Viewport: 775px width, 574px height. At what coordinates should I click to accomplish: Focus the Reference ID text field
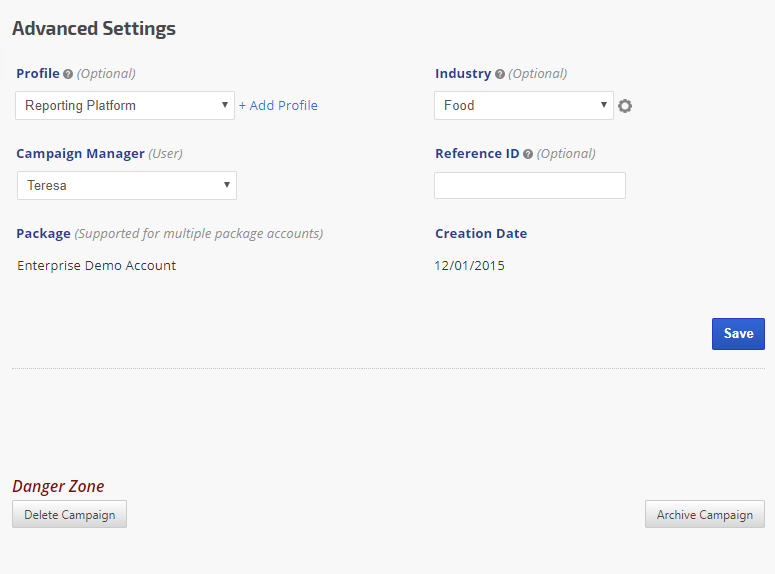pos(529,185)
